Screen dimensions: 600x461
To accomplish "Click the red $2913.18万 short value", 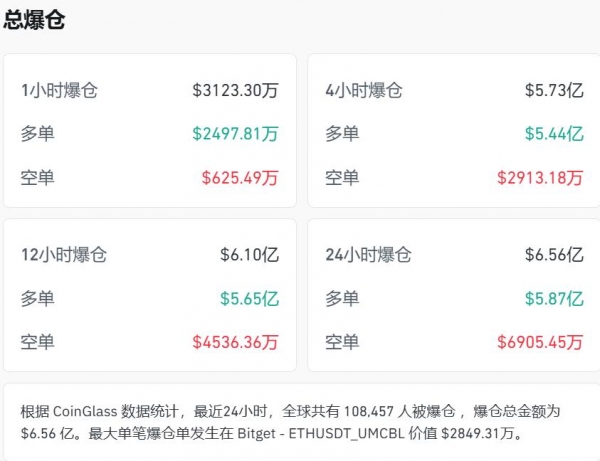I will 540,178.
